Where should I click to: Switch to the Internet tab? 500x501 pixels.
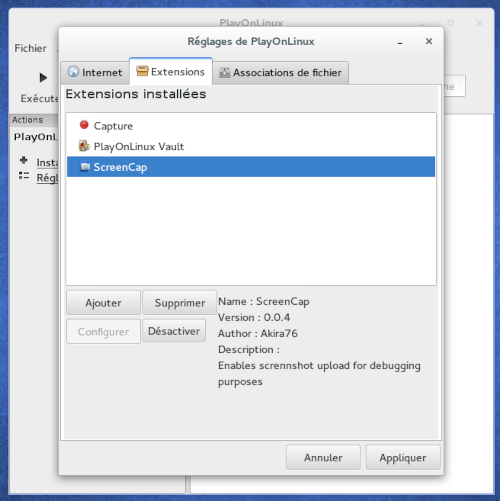(95, 72)
